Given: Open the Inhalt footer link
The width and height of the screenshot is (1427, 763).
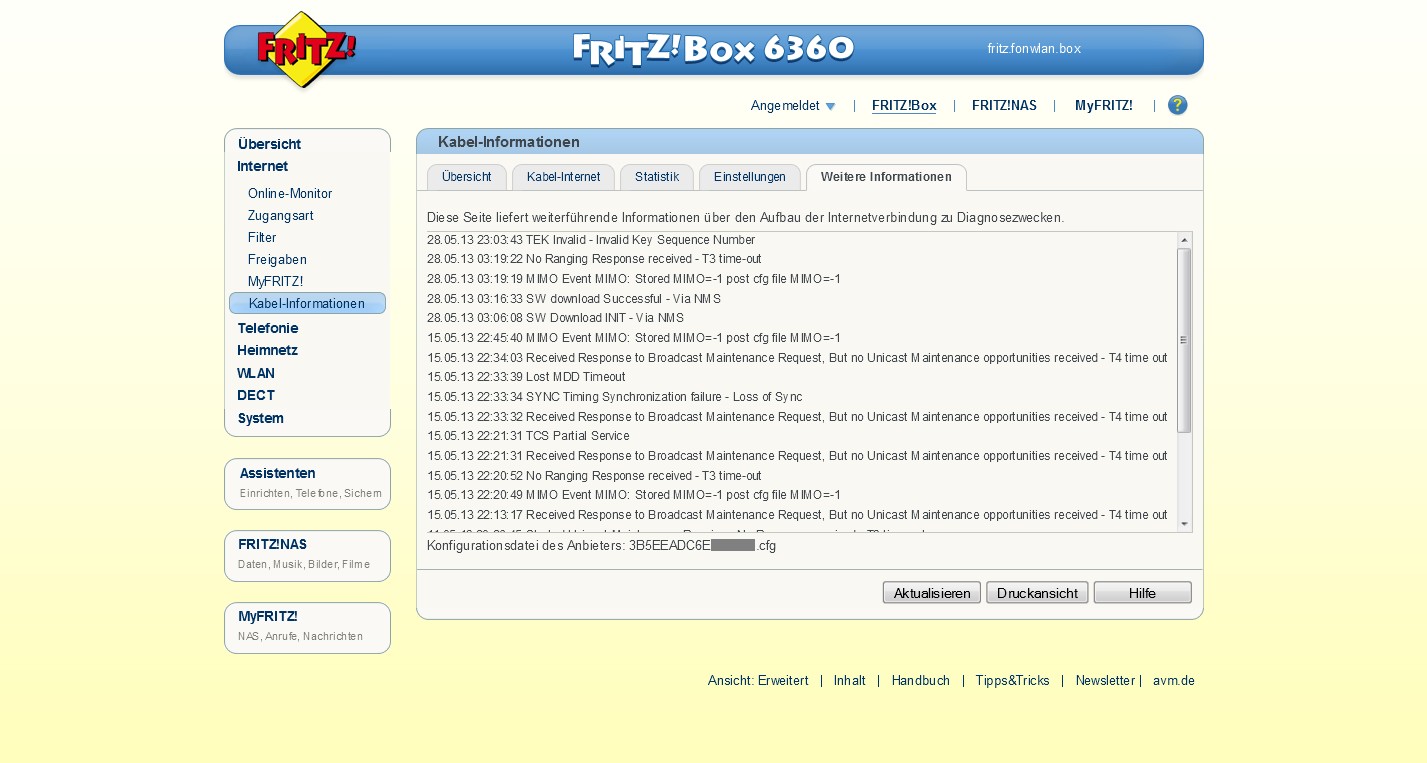Looking at the screenshot, I should [x=850, y=680].
